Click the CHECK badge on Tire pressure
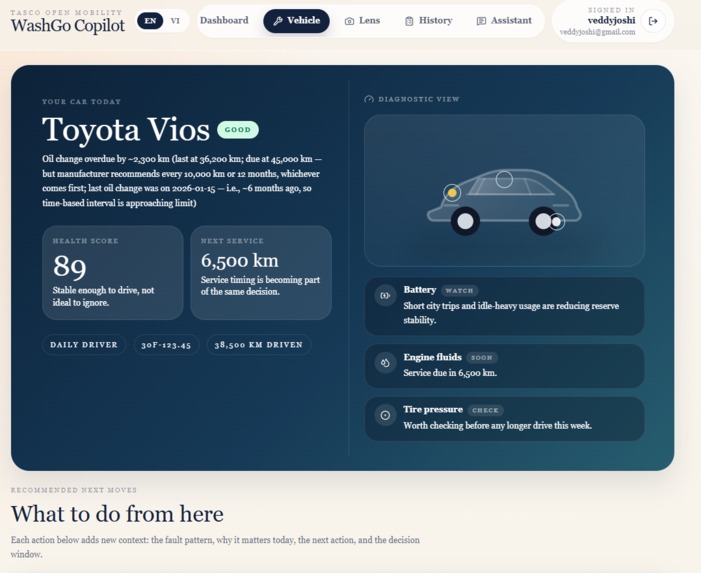Image resolution: width=701 pixels, height=573 pixels. point(486,410)
